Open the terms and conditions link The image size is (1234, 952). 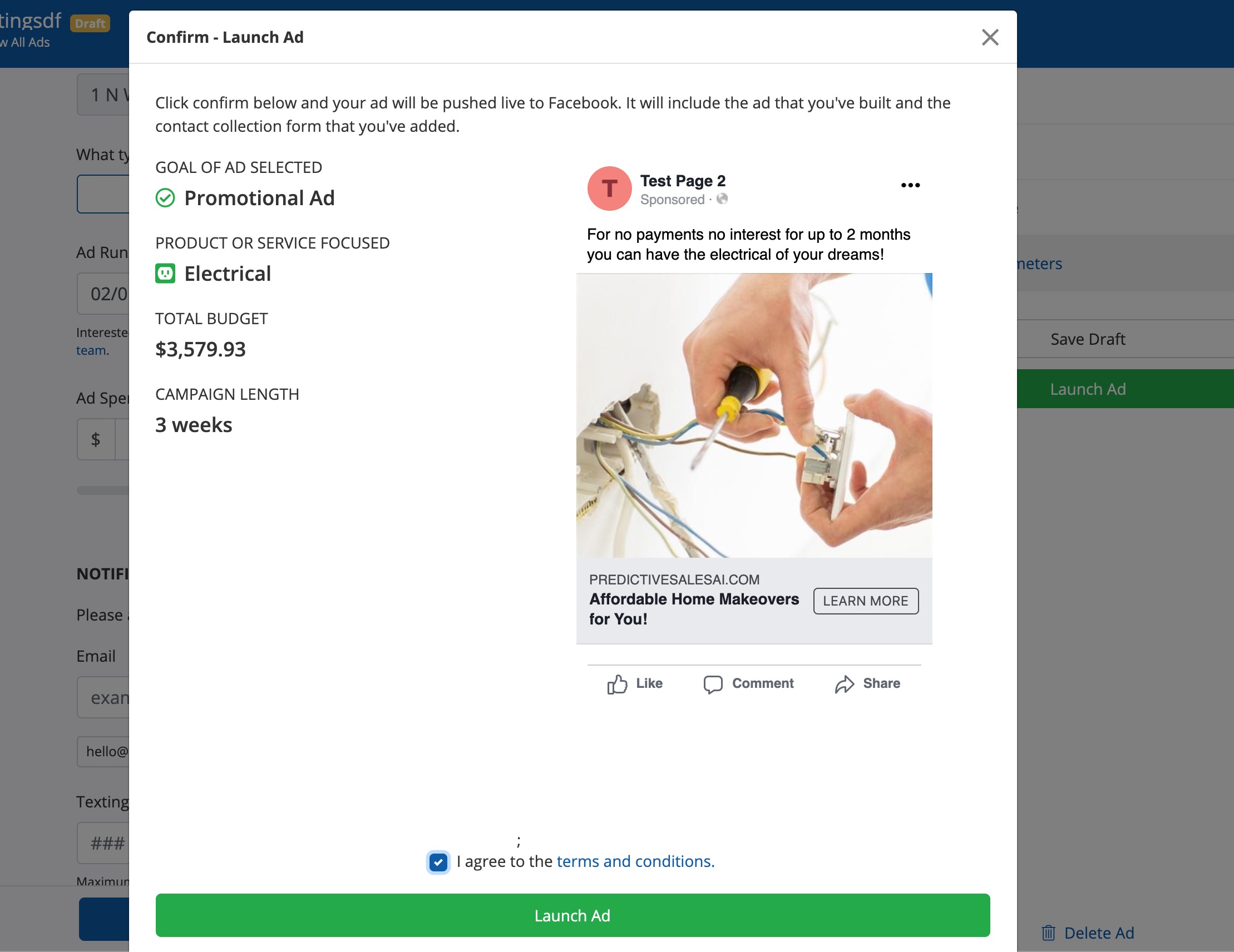coord(635,861)
